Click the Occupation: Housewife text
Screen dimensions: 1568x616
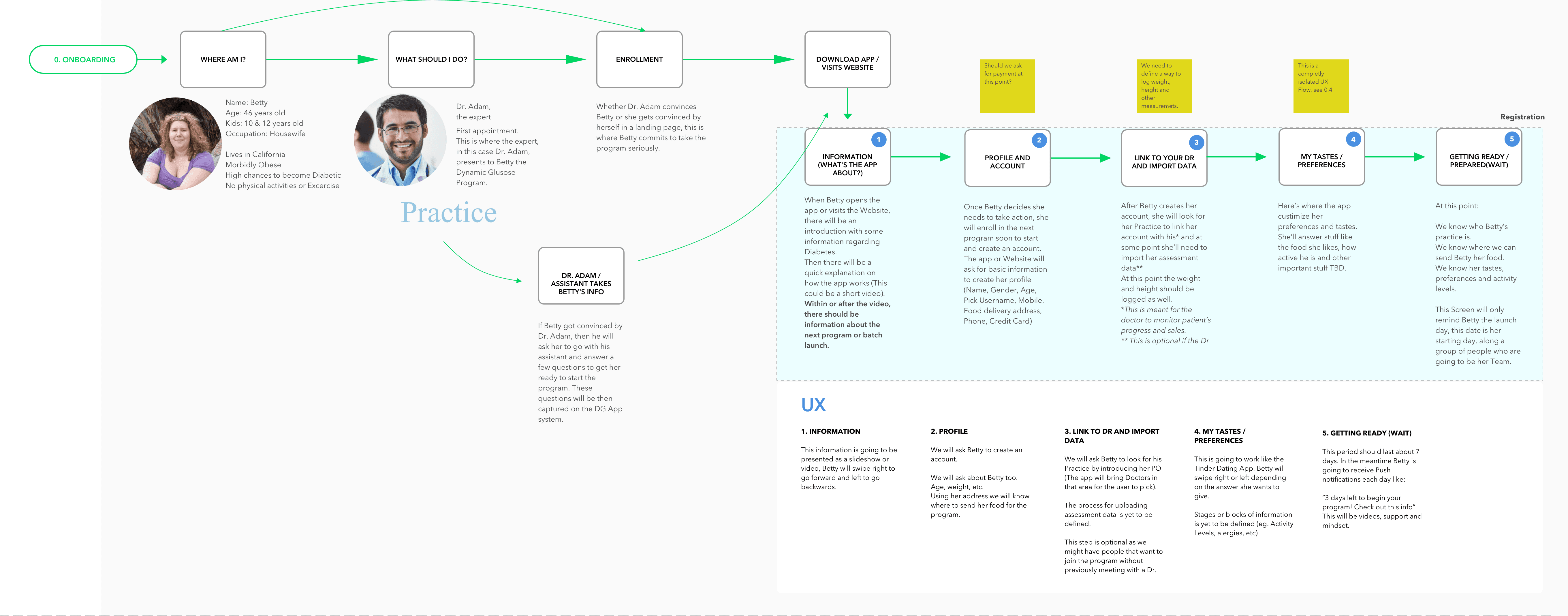(265, 133)
